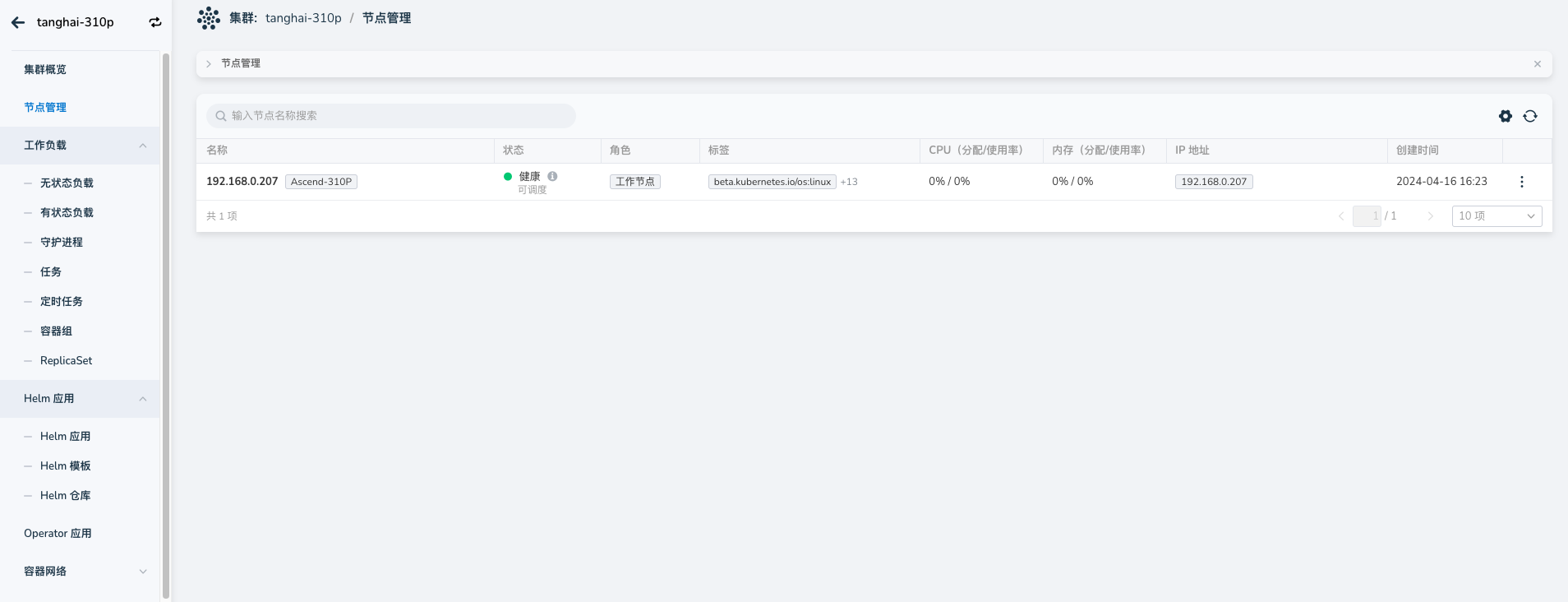This screenshot has width=1568, height=602.
Task: Open table column settings gear
Action: click(1505, 116)
